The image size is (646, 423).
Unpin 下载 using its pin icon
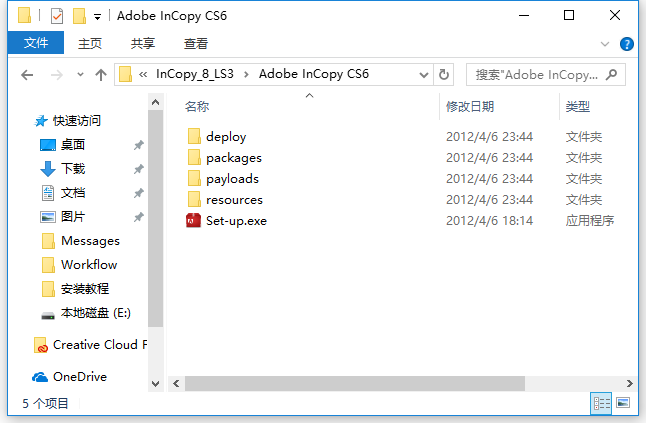tap(139, 169)
